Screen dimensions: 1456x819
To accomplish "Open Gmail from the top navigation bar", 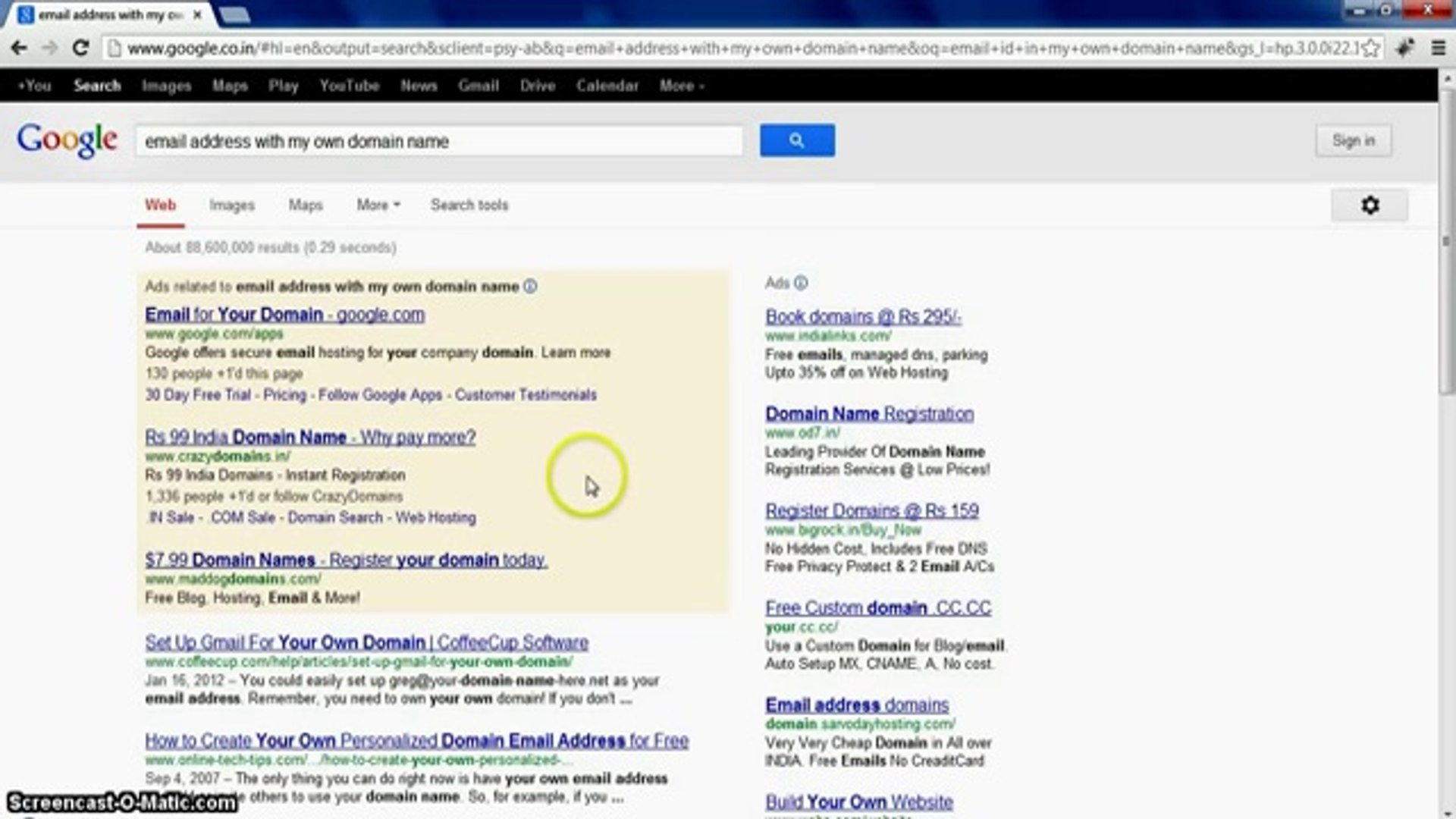I will pos(478,86).
